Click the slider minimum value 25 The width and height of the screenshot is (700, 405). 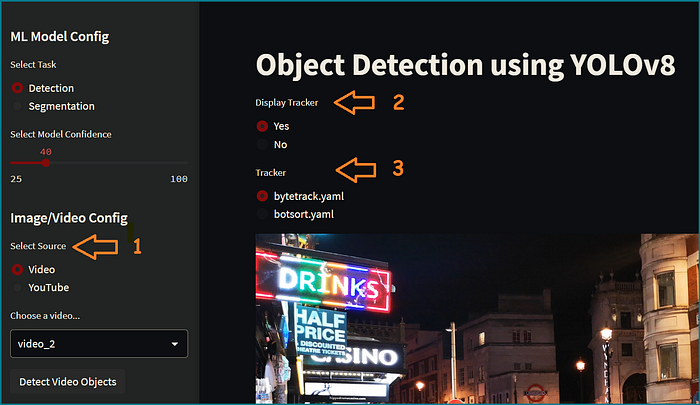tap(16, 179)
